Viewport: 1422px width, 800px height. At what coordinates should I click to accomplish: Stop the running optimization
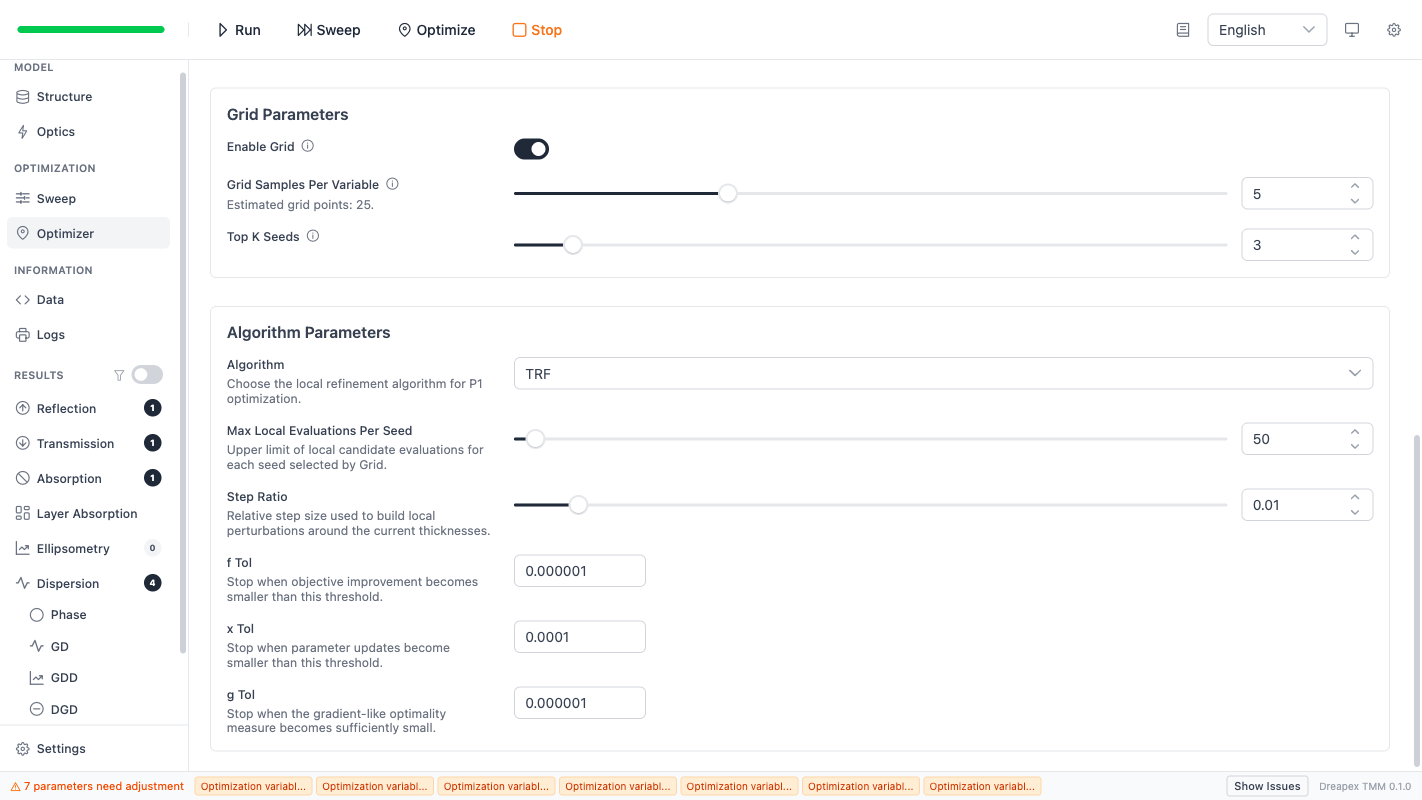click(x=536, y=30)
